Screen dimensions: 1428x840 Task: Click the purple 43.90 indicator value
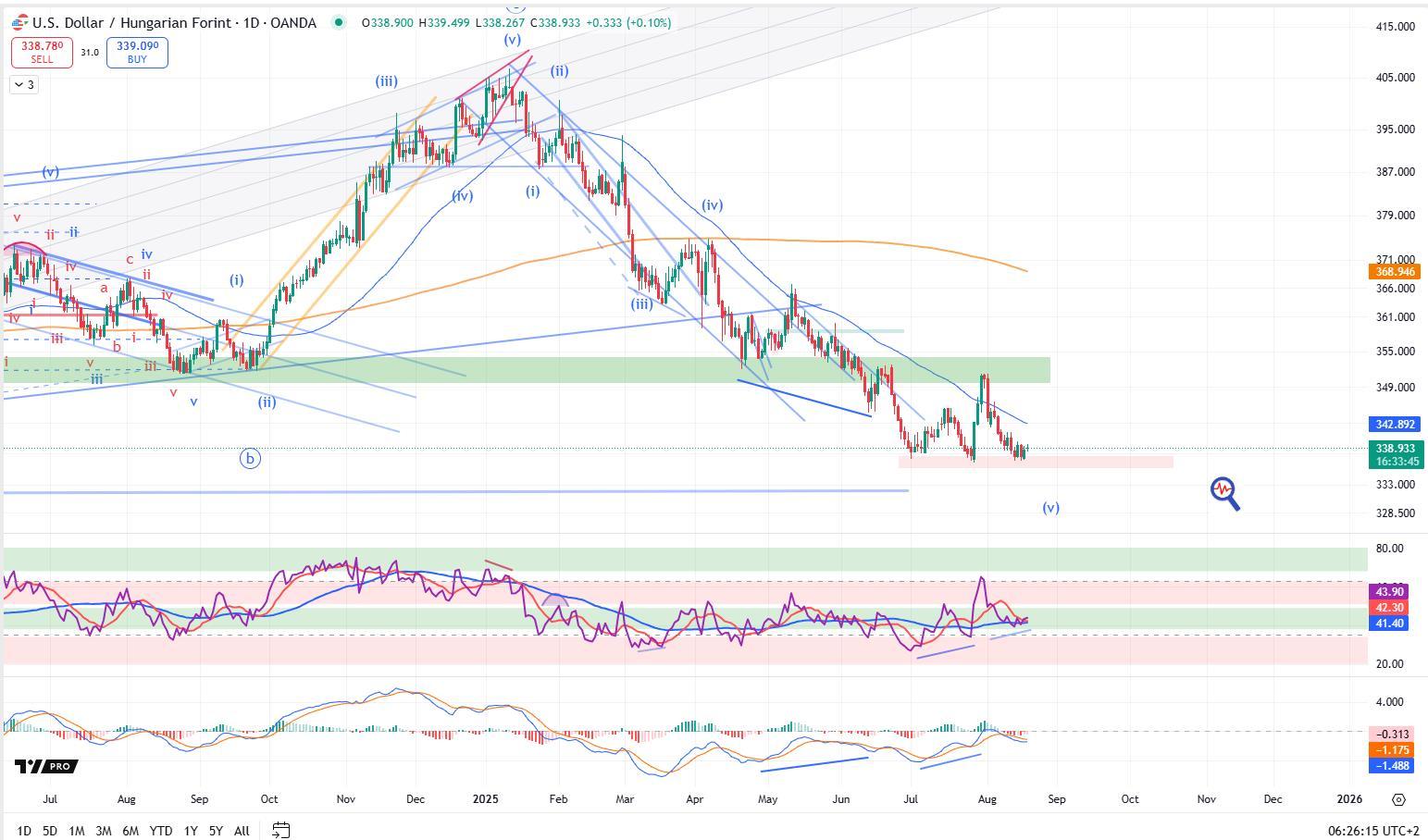pyautogui.click(x=1389, y=592)
